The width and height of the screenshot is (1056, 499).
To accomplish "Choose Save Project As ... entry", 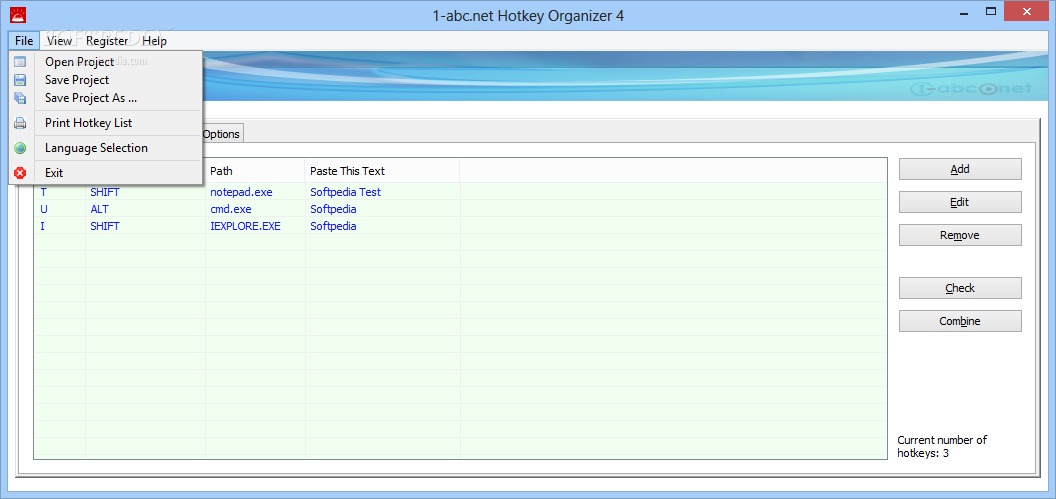I will pos(106,98).
